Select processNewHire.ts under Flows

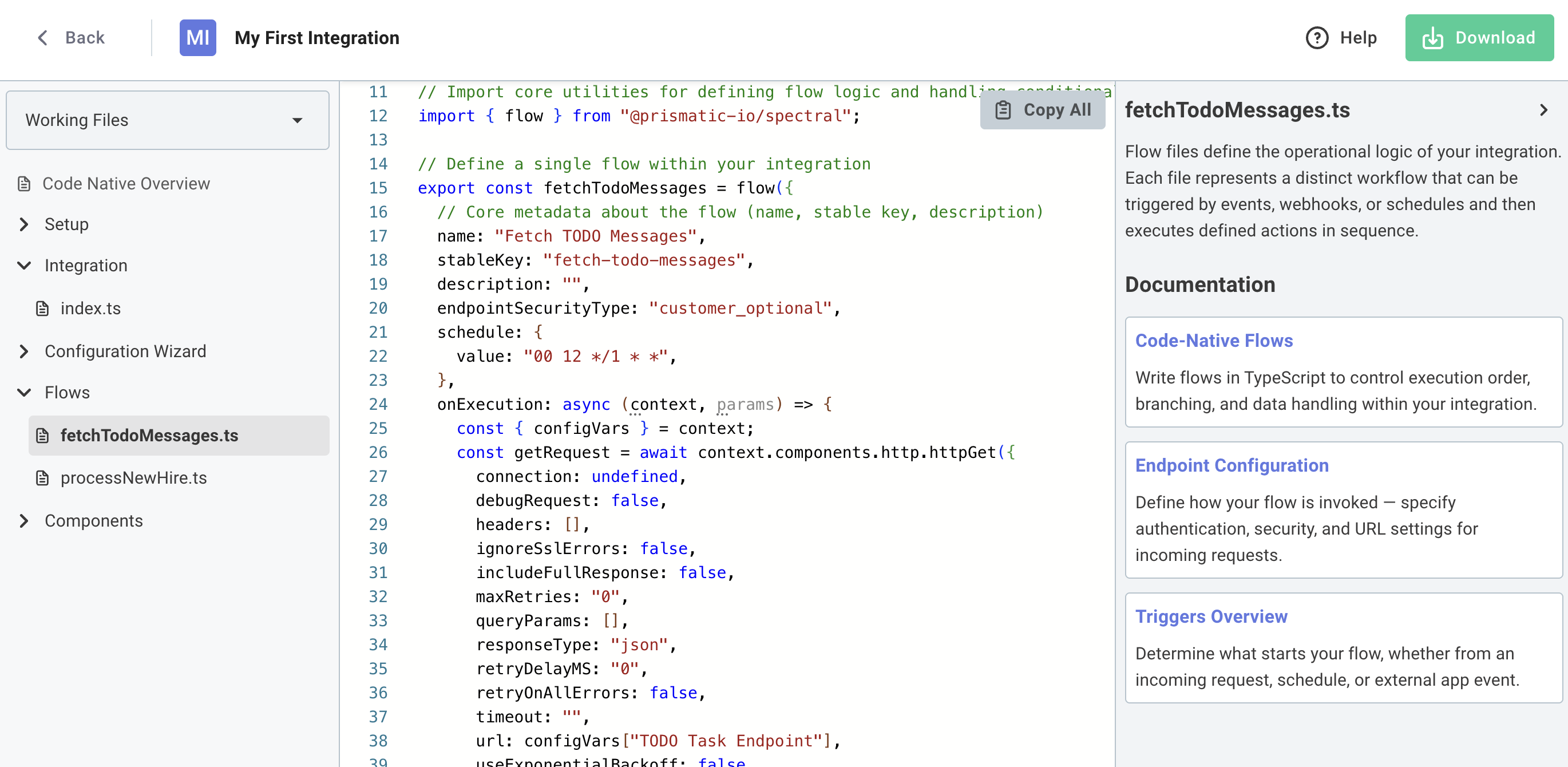(x=134, y=477)
